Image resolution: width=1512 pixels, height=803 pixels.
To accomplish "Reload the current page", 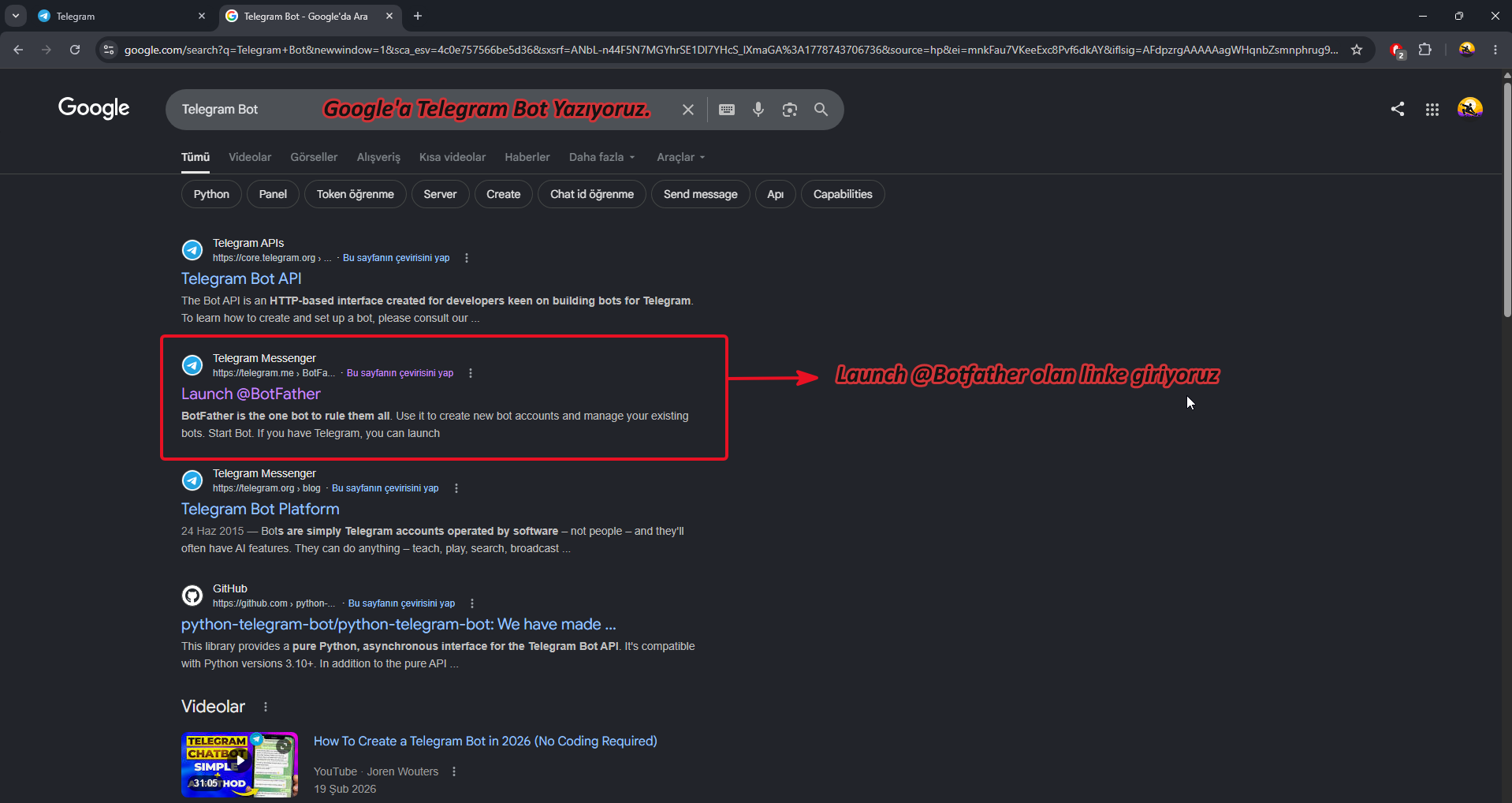I will [75, 50].
